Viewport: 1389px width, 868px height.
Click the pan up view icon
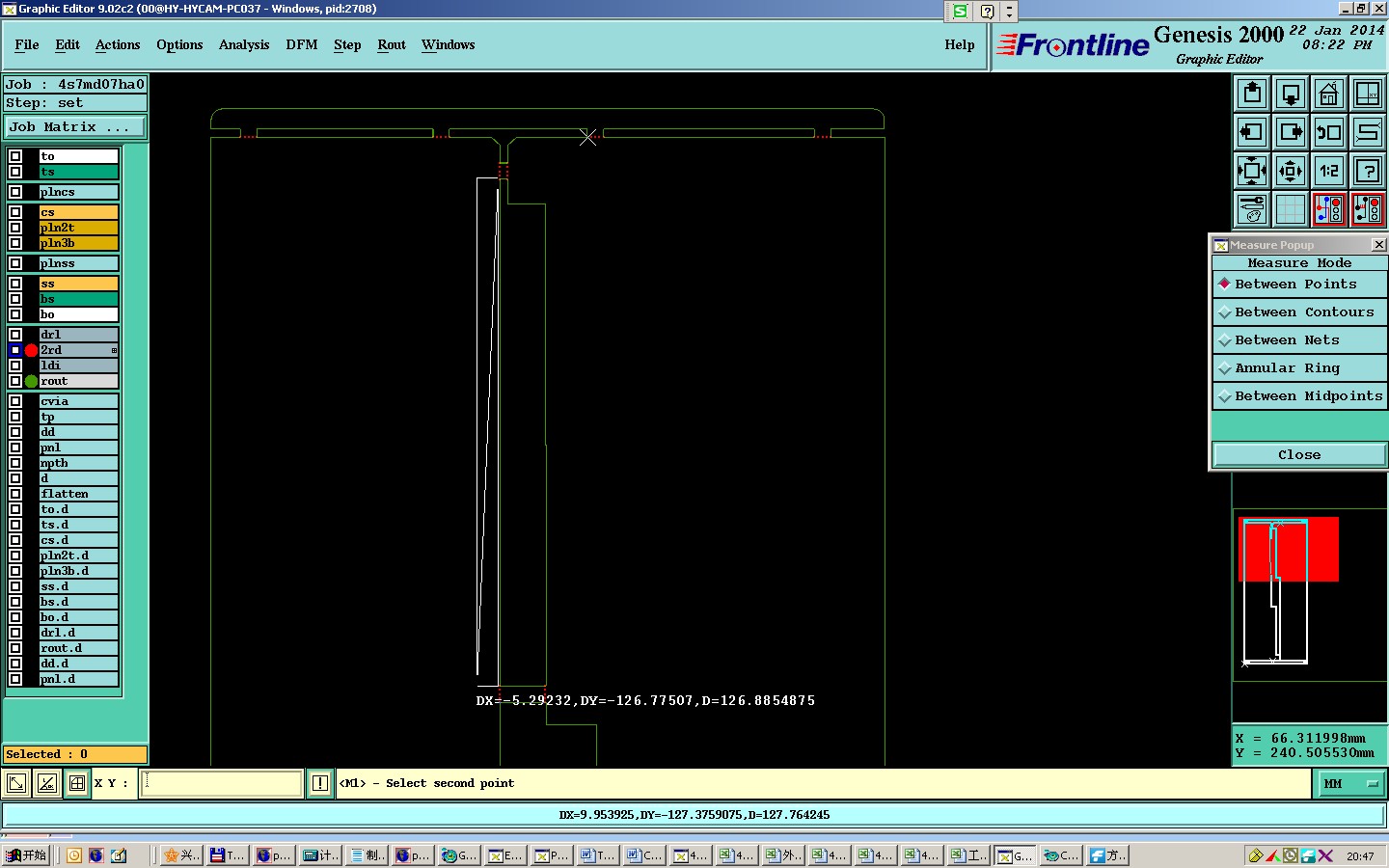coord(1252,94)
